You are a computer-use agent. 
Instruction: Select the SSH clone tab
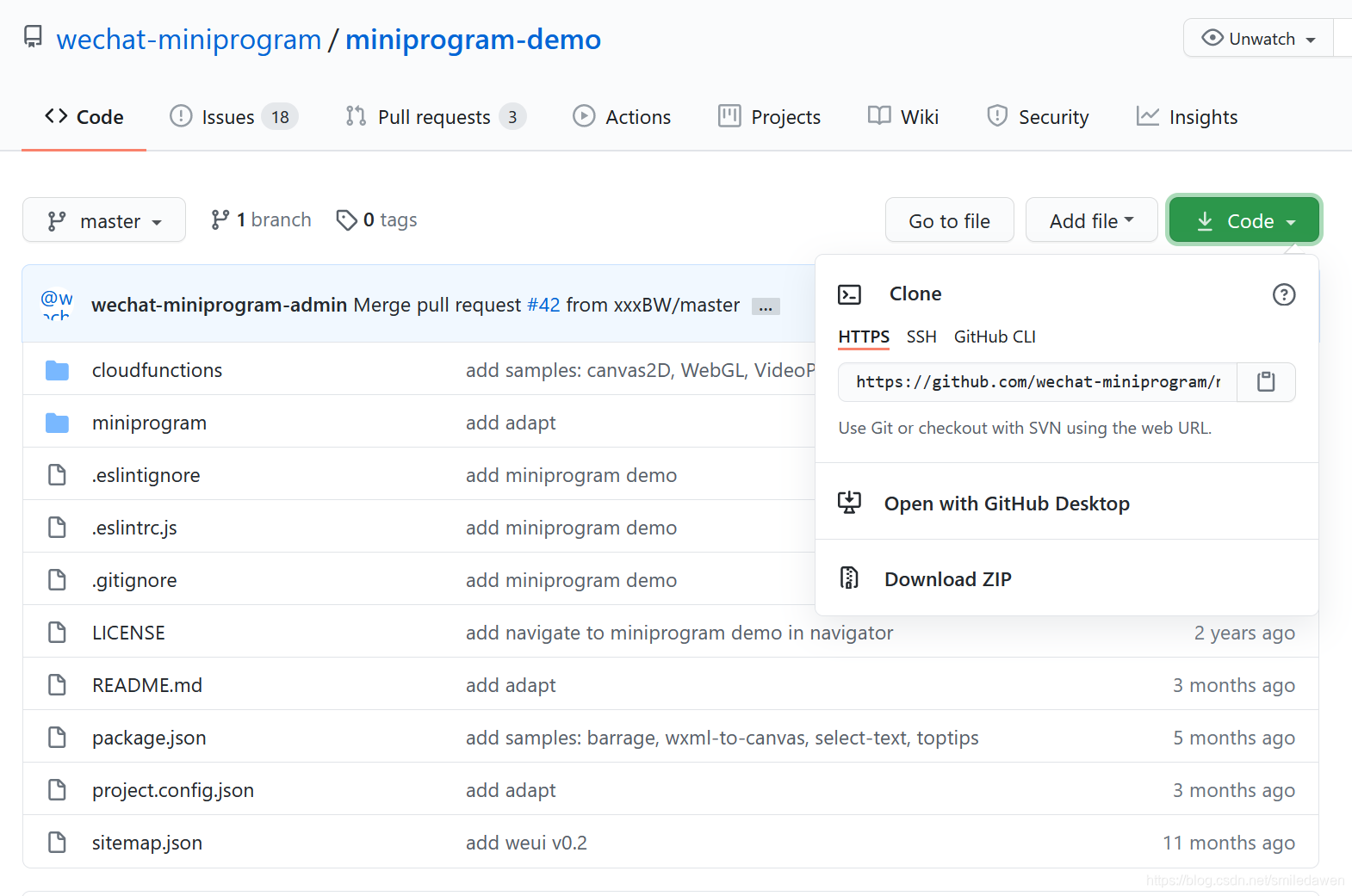point(921,337)
